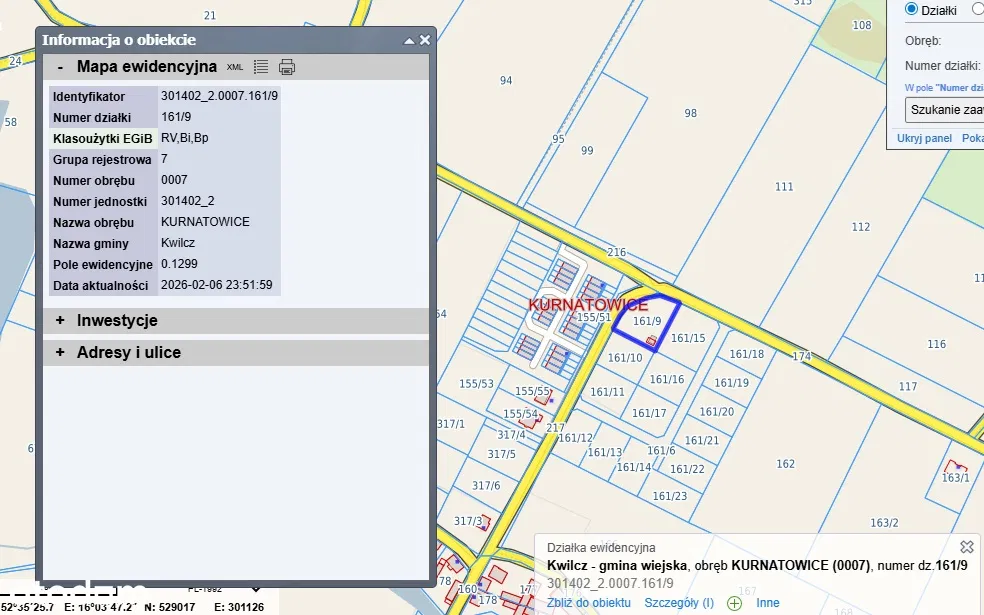This screenshot has height=615, width=984.
Task: Collapse the Informacja o obiekcie panel with up arrow
Action: [x=408, y=40]
